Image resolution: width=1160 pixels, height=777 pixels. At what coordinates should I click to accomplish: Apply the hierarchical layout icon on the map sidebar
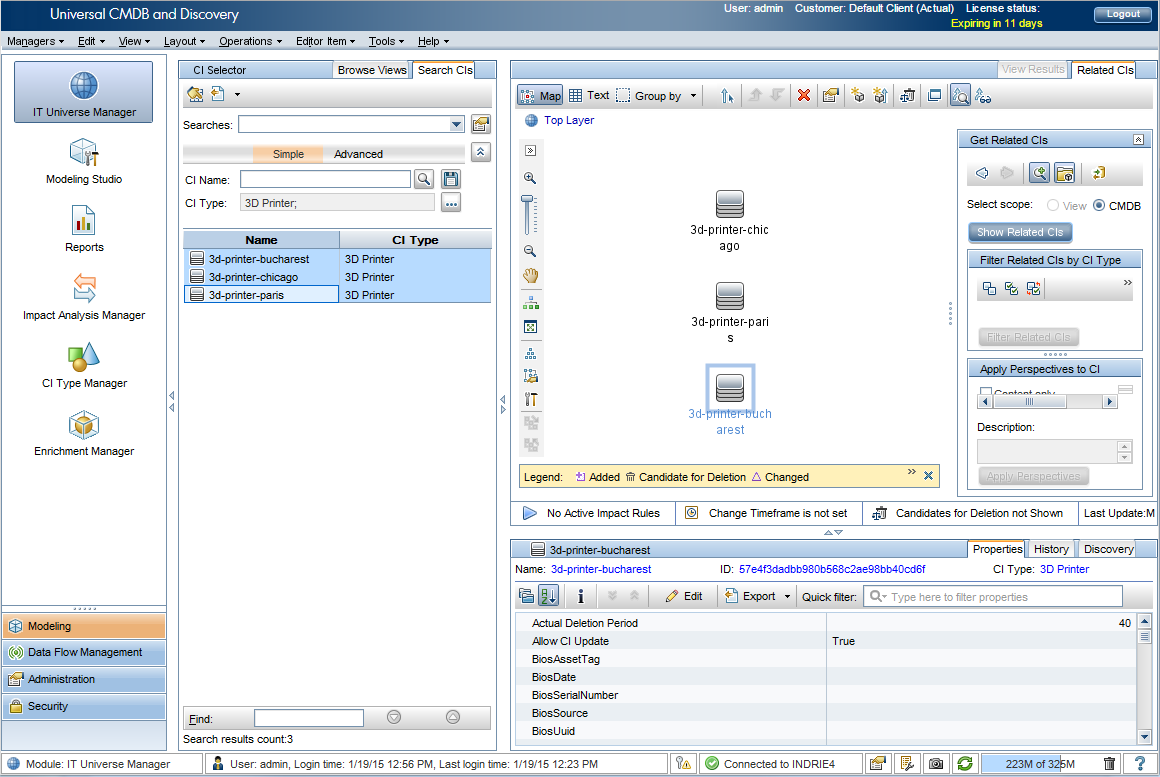(530, 303)
